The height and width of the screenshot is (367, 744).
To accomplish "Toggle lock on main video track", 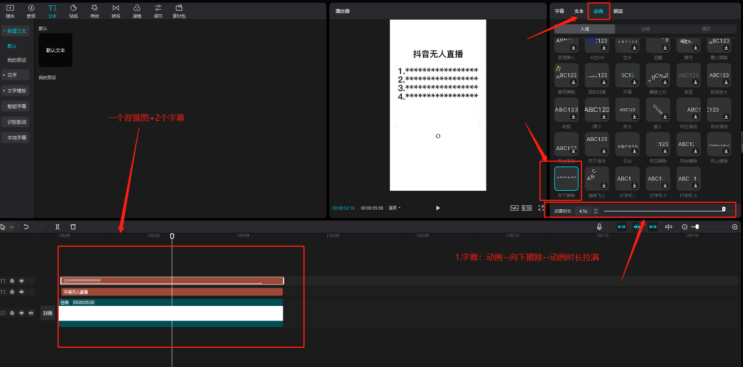I will click(x=12, y=313).
